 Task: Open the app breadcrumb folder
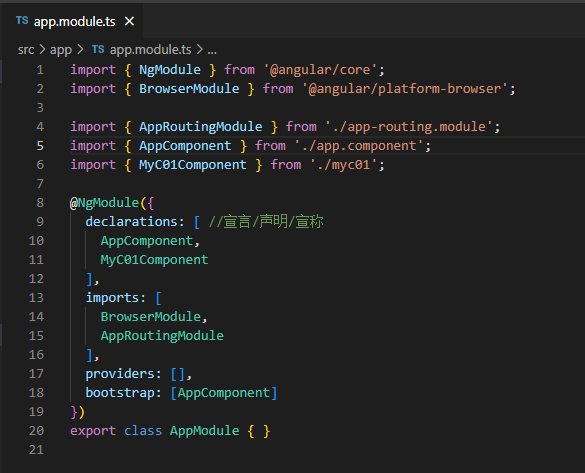coord(61,50)
